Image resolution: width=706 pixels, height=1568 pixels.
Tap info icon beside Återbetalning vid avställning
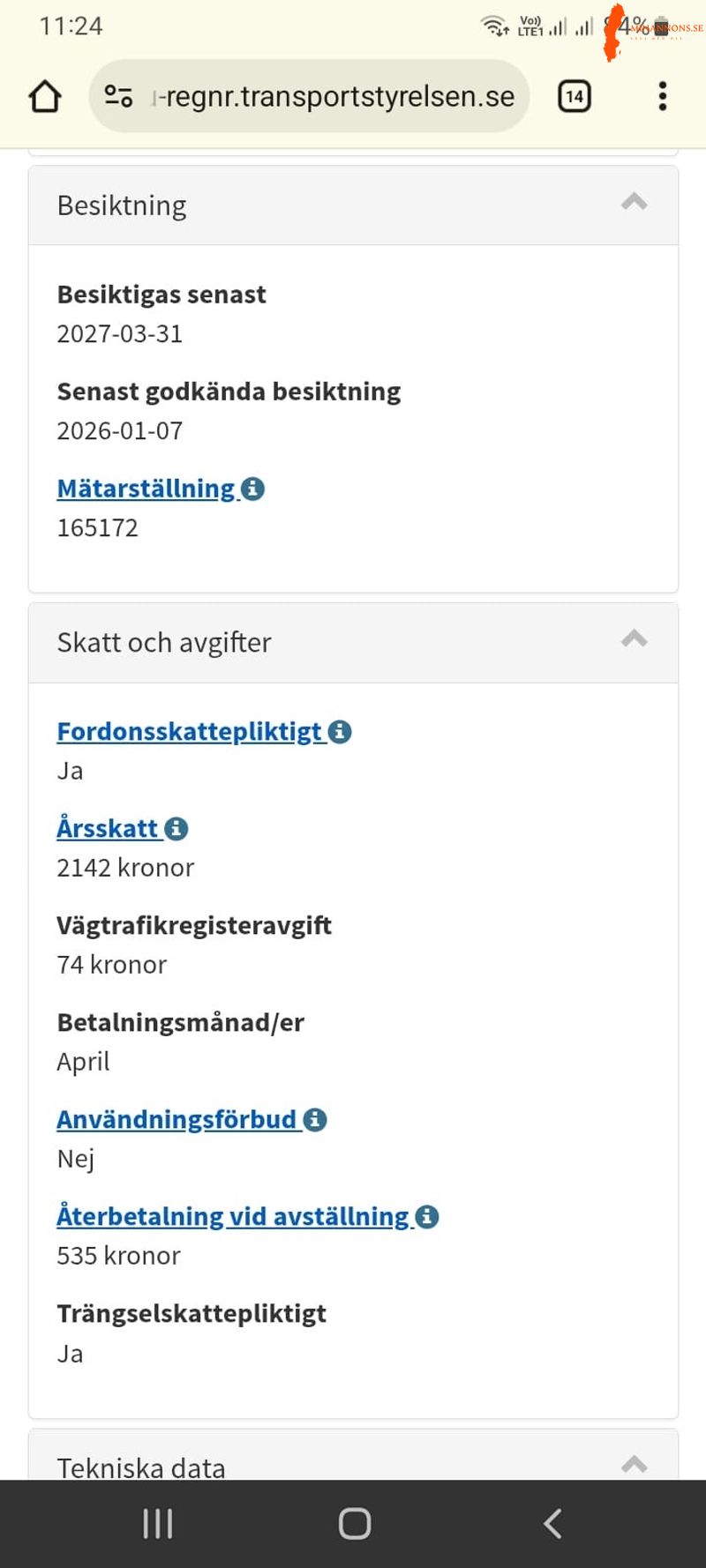pyautogui.click(x=427, y=1217)
